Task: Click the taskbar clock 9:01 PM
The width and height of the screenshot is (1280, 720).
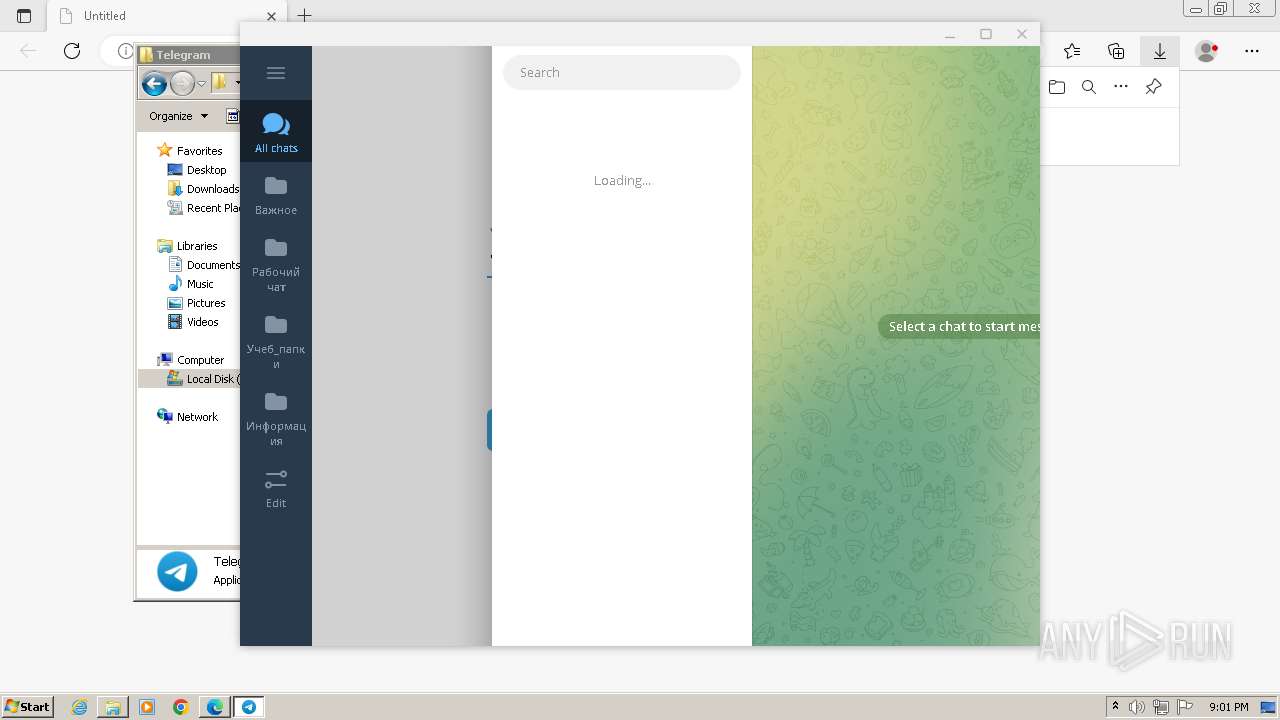Action: click(x=1228, y=707)
